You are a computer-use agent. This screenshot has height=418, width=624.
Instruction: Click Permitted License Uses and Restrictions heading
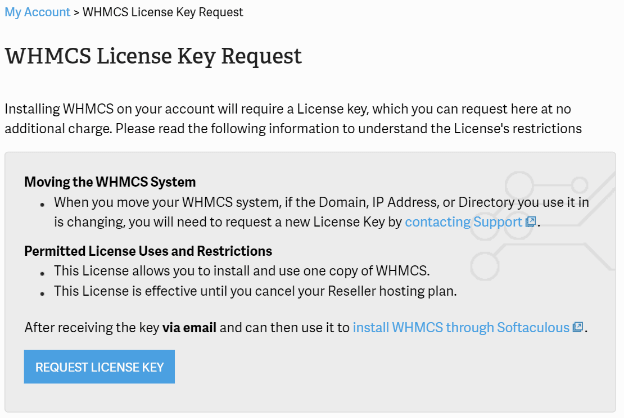[x=148, y=251]
